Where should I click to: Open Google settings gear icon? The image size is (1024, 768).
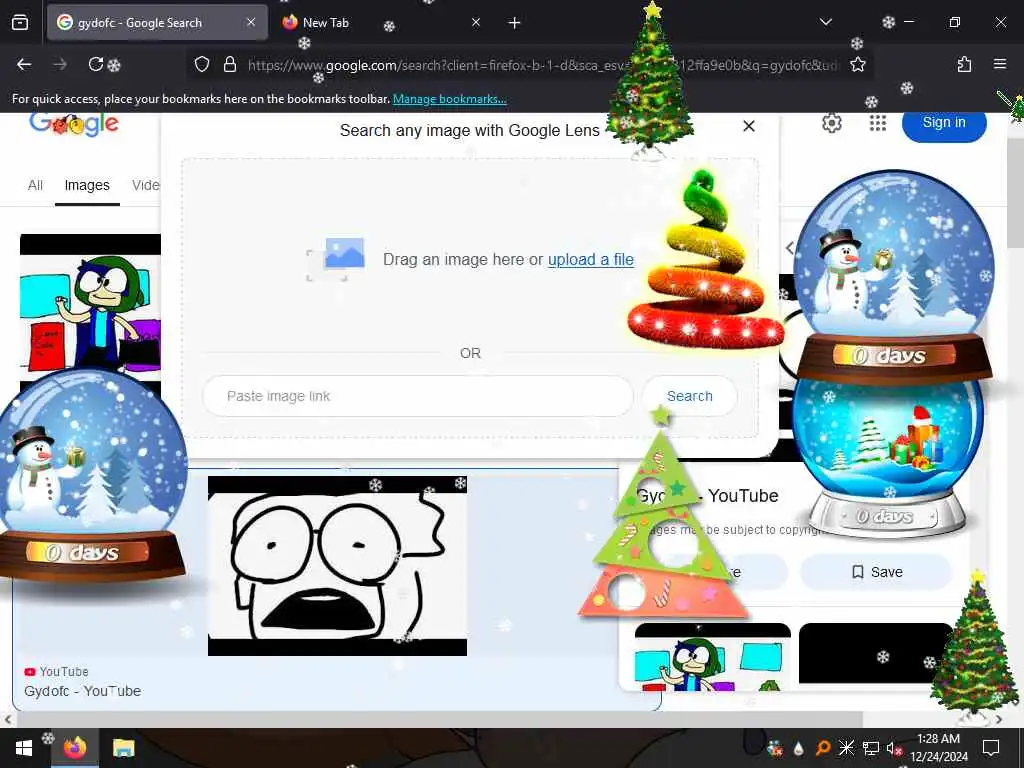pyautogui.click(x=831, y=123)
